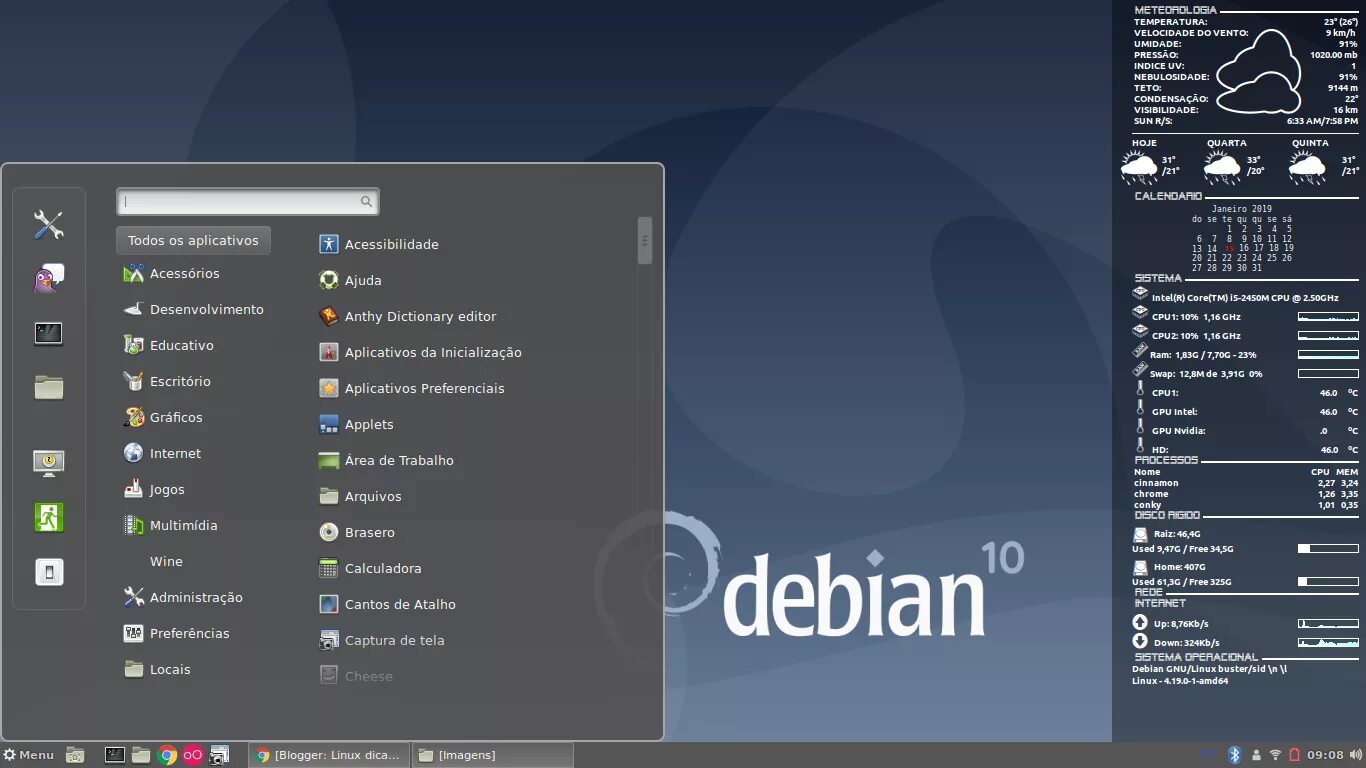Open Ajuda help application
The image size is (1366, 768).
tap(350, 280)
